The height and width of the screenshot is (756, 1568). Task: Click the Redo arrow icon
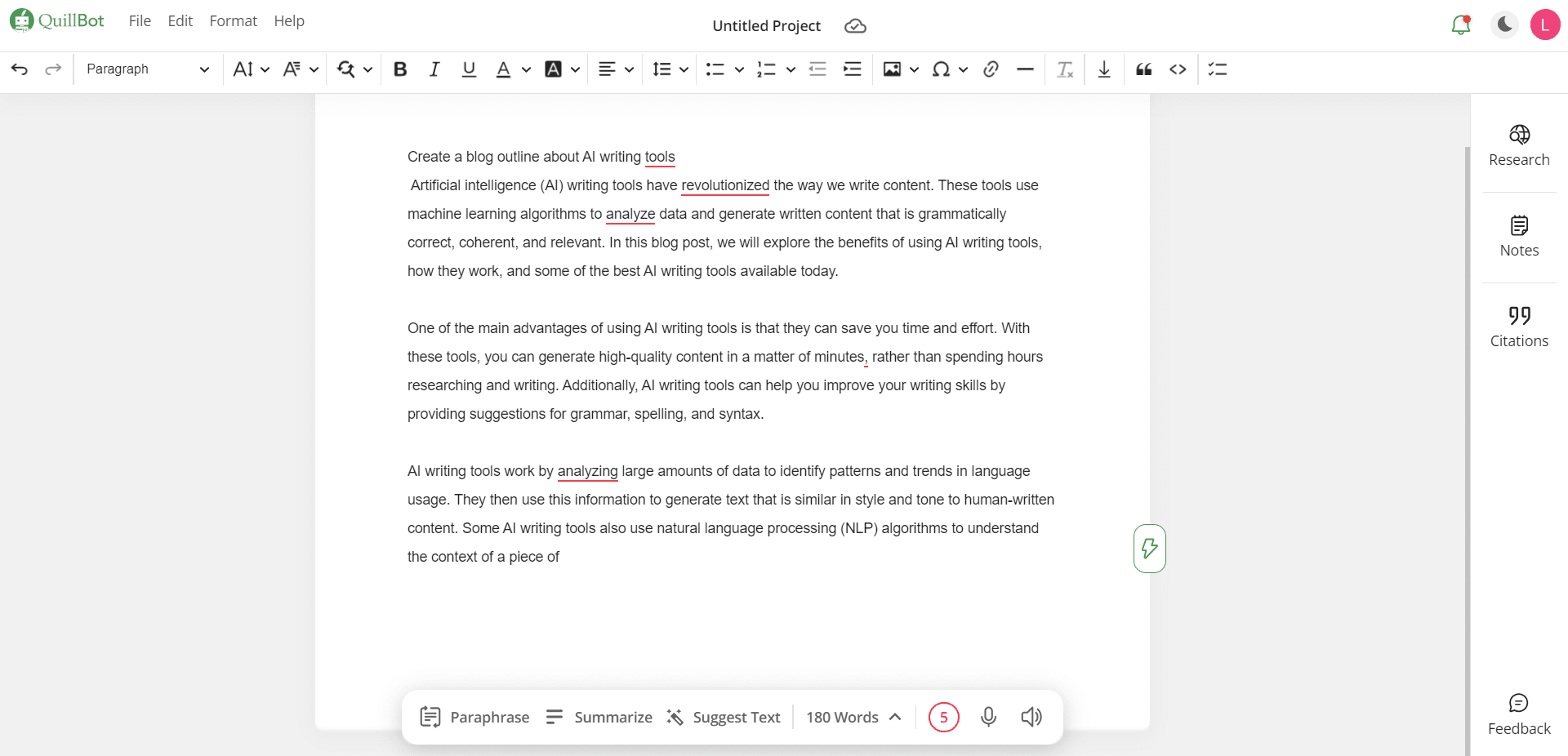[53, 69]
